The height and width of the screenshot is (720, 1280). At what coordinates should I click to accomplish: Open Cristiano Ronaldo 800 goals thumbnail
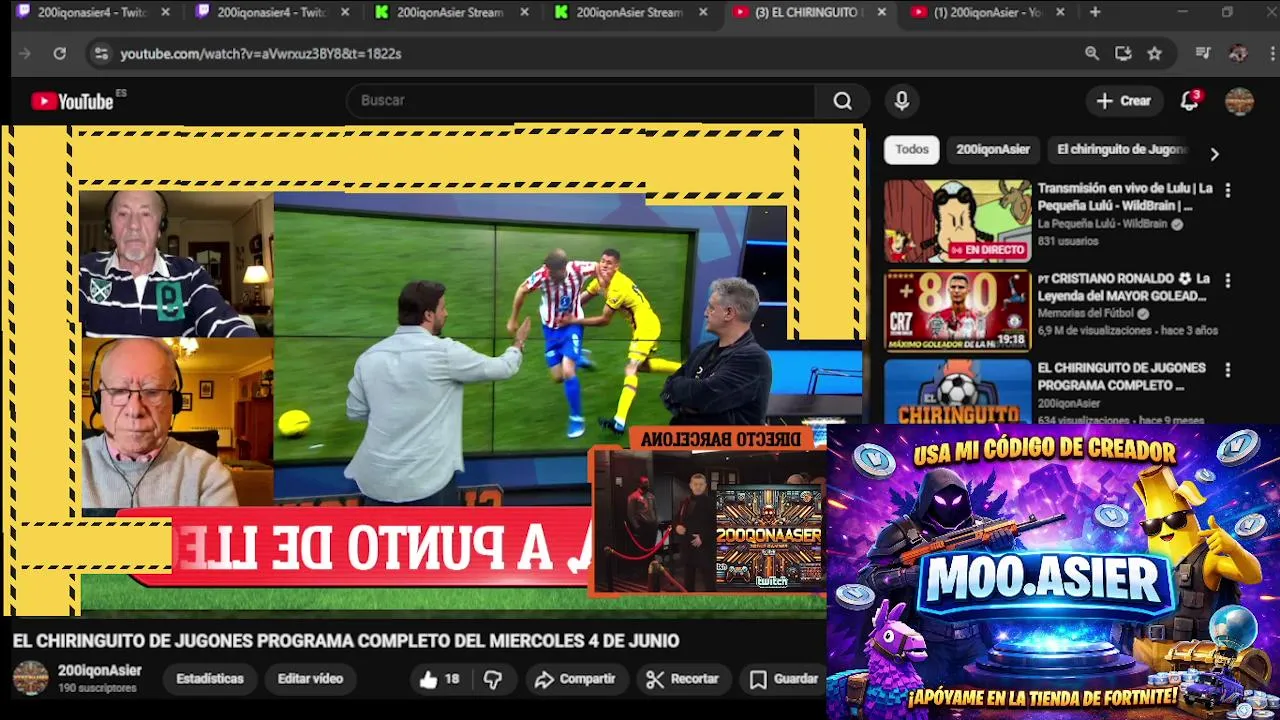[957, 311]
